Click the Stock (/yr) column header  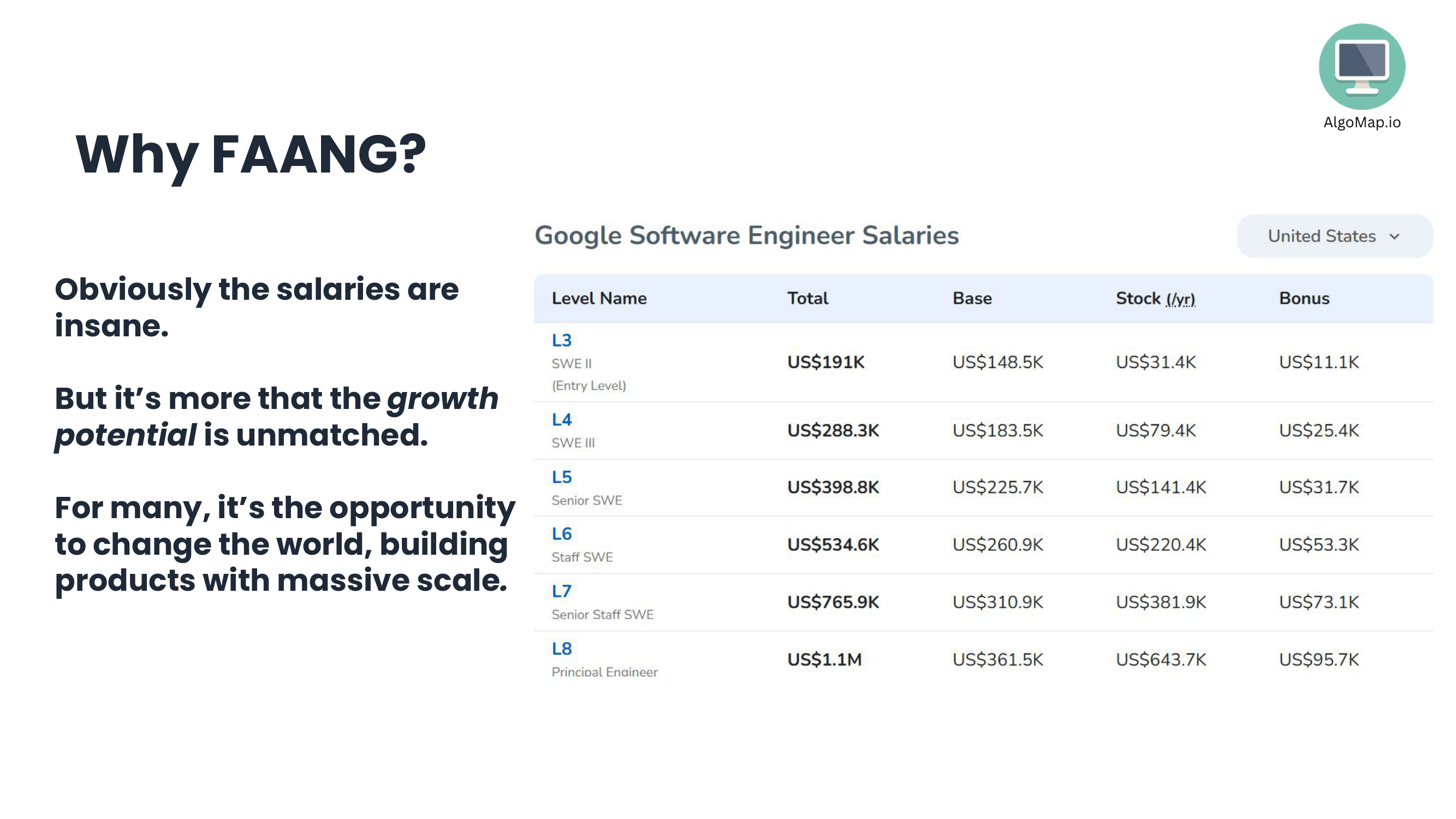(1155, 299)
